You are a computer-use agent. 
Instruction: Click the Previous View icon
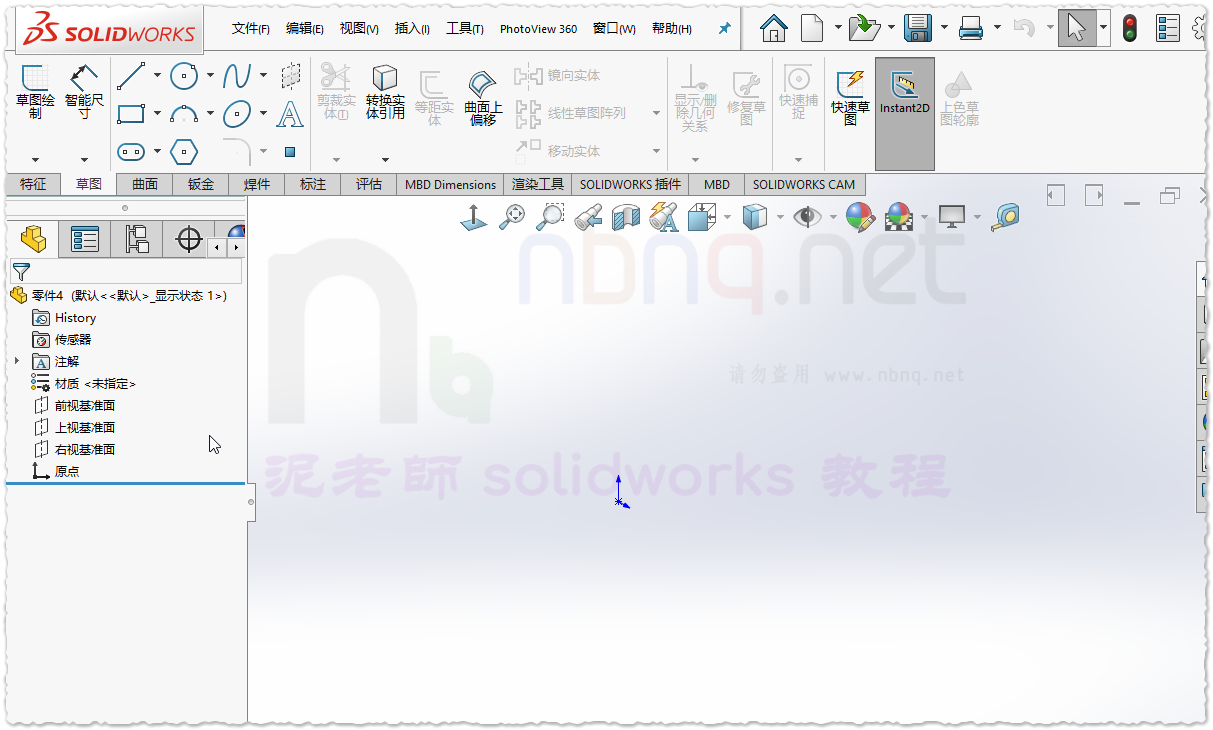589,216
